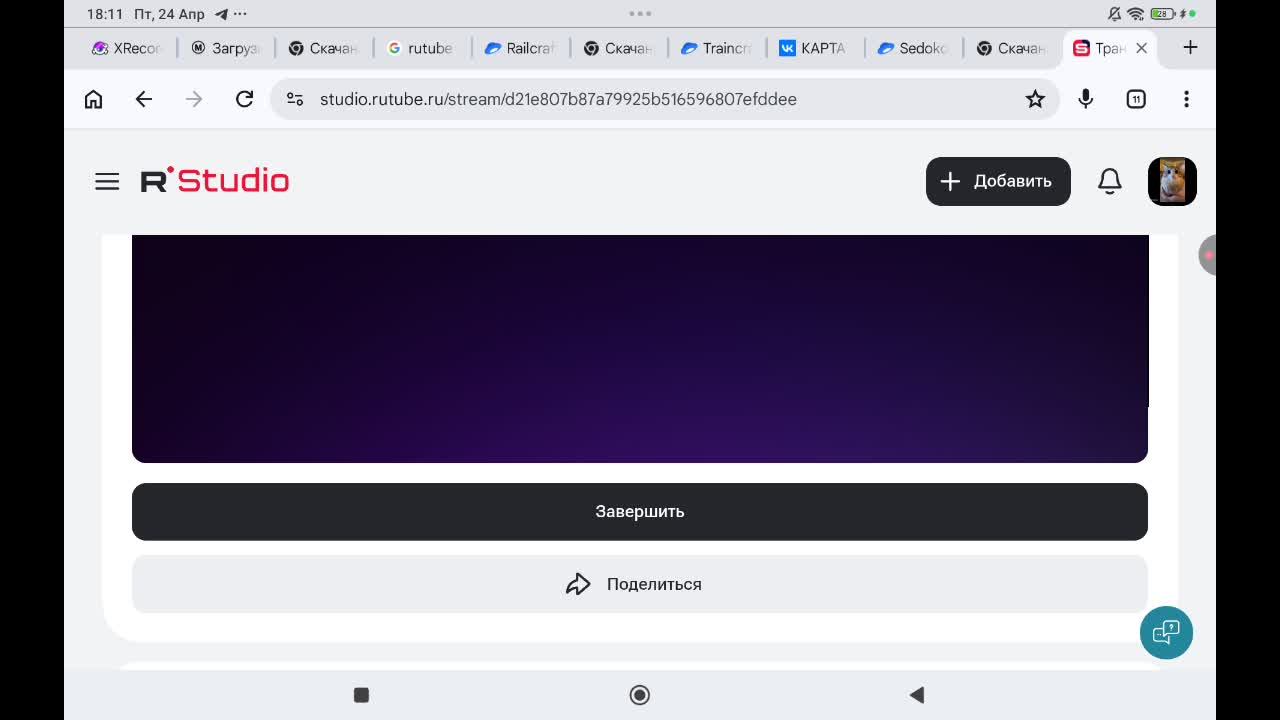Switch to the Traincr tab

pos(715,48)
